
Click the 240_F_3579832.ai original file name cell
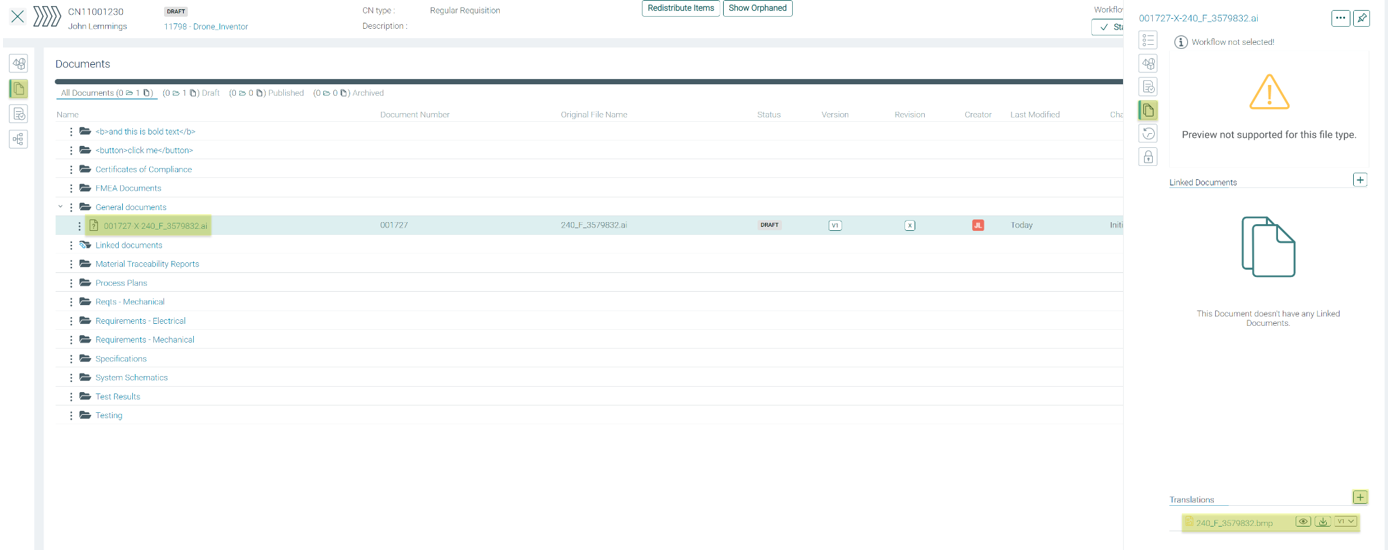[x=594, y=226]
